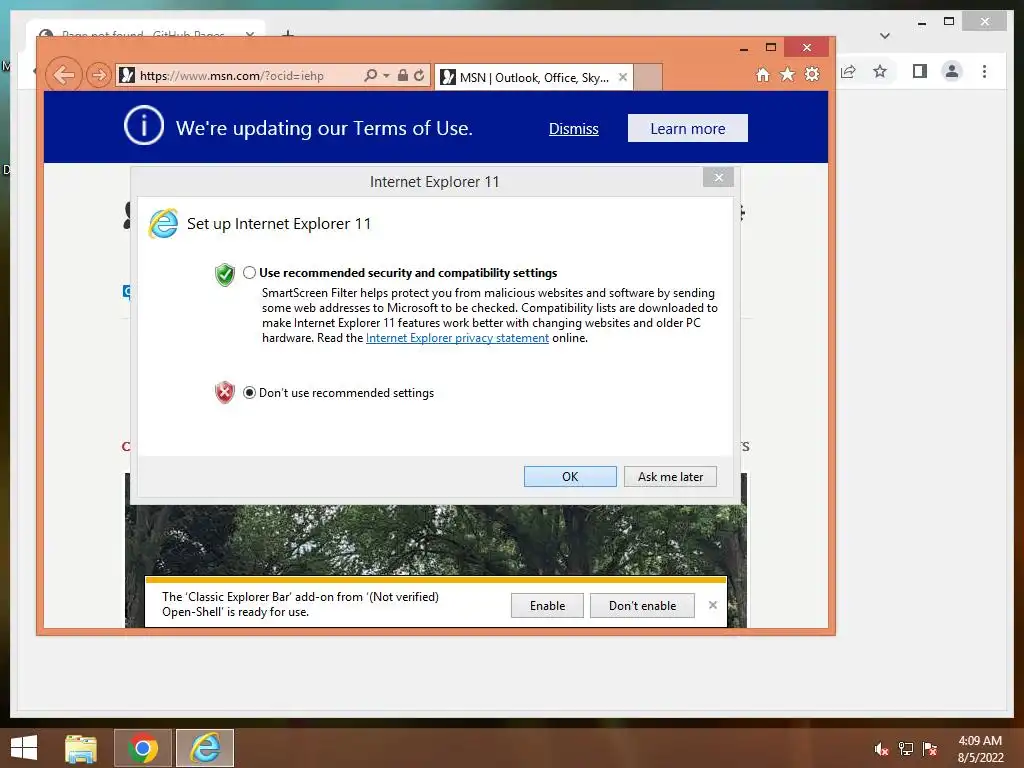Open IE Favorites star
The width and height of the screenshot is (1024, 768).
[788, 74]
